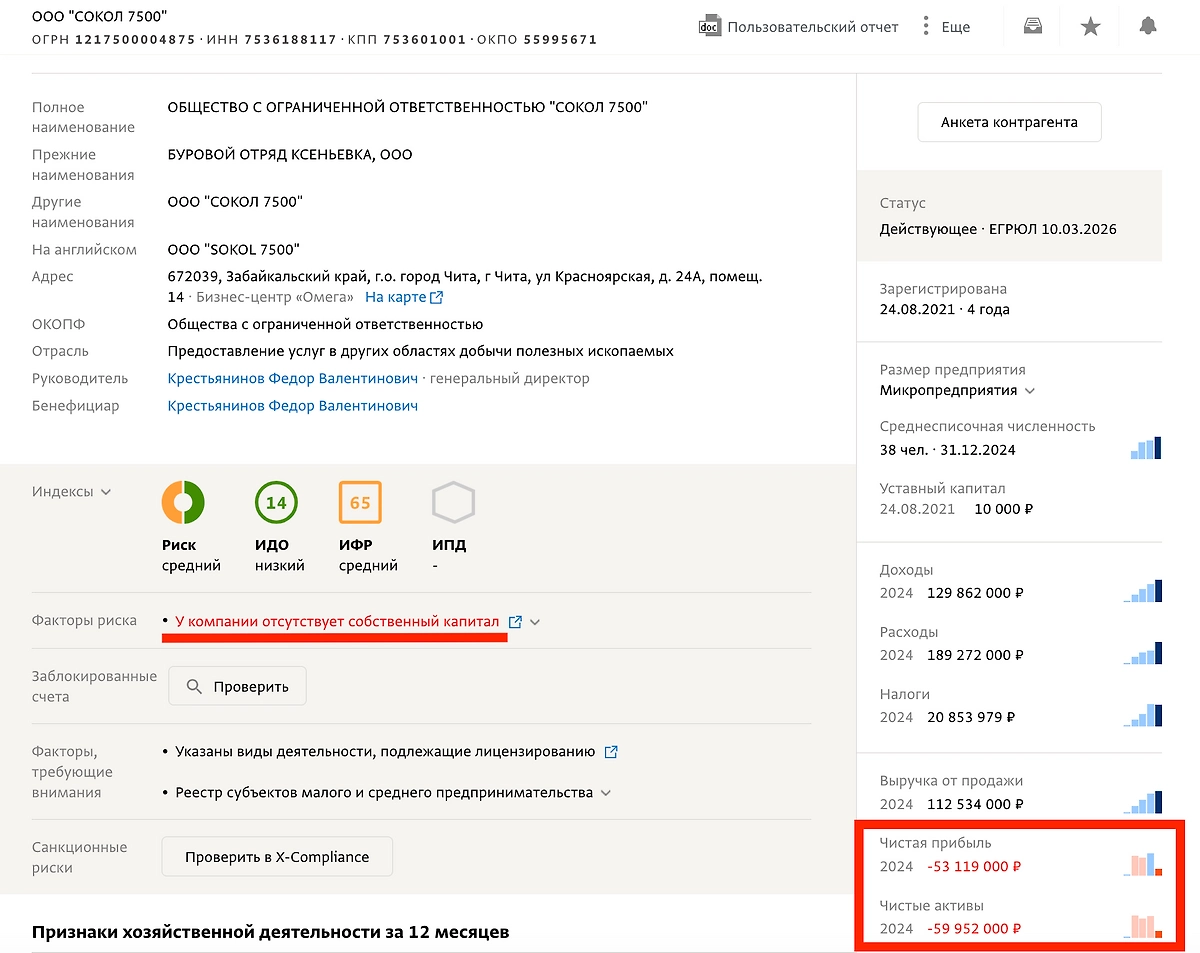Select the ИФР index badge showing 65
The height and width of the screenshot is (953, 1200).
[360, 502]
